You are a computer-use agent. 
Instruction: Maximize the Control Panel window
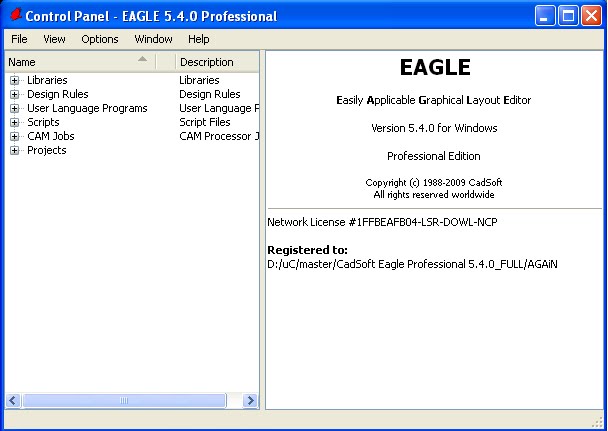568,16
